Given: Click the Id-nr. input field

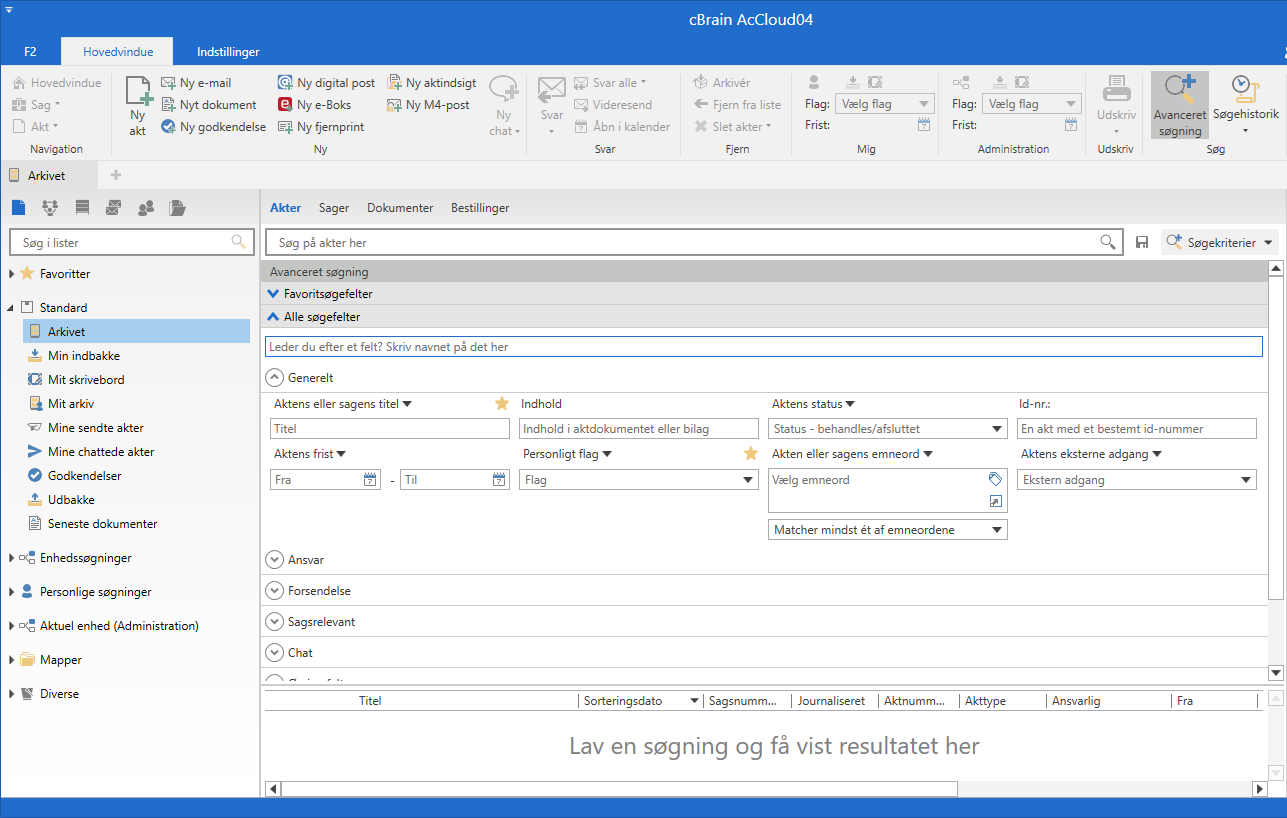Looking at the screenshot, I should point(1137,429).
